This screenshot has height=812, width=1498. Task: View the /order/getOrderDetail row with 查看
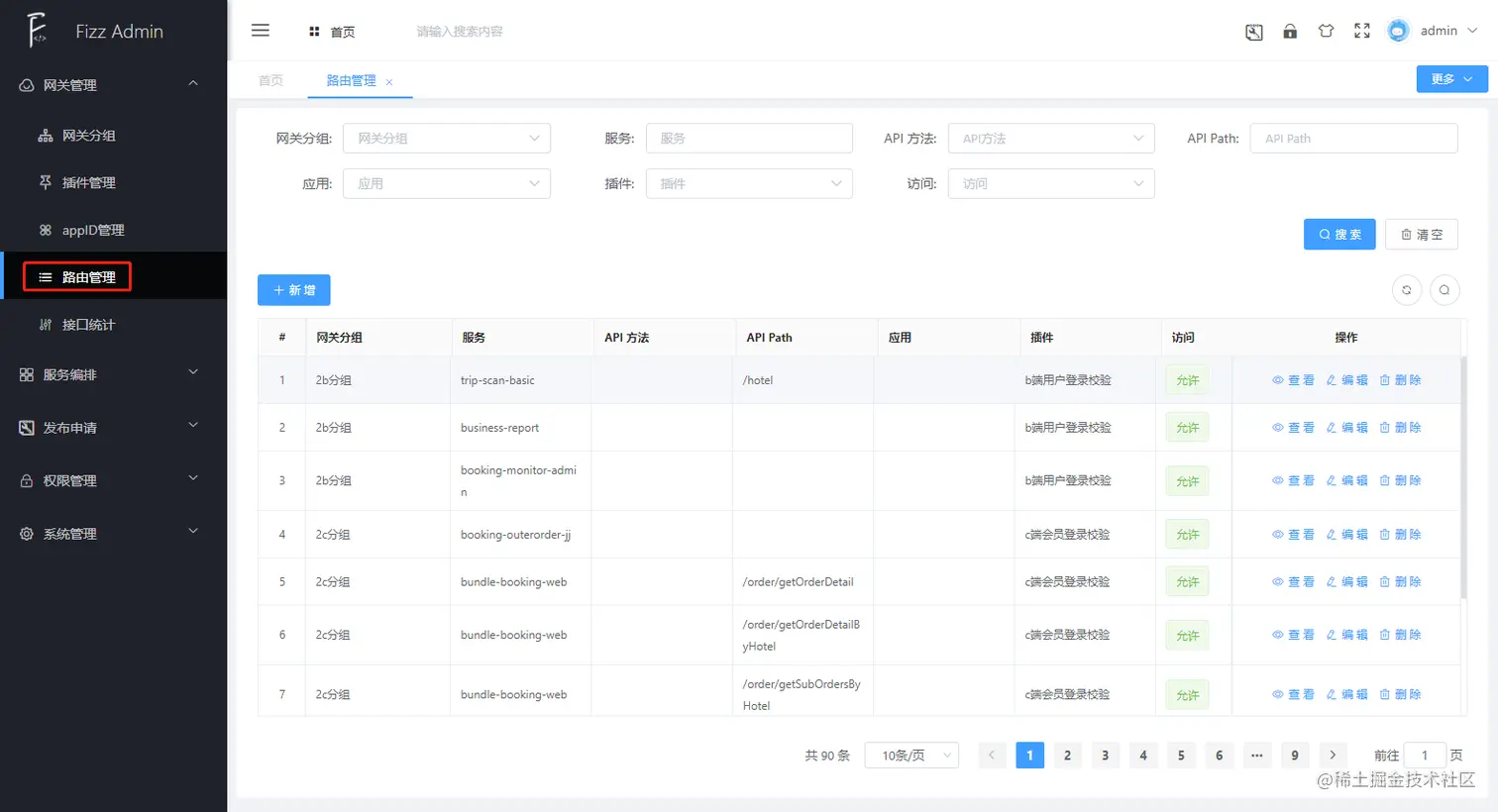(x=1293, y=581)
